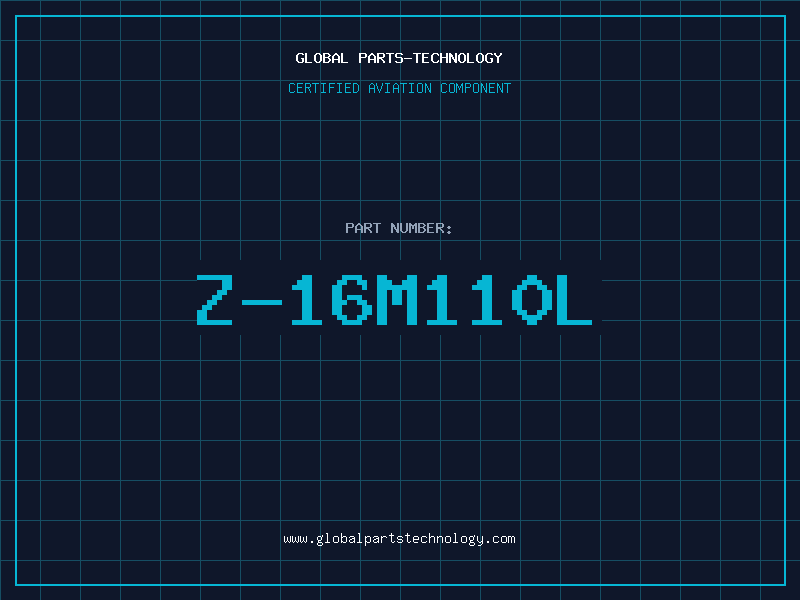The width and height of the screenshot is (800, 600).
Task: Click the GLOBAL PARTS-TECHNOLOGY heading
Action: click(x=399, y=58)
